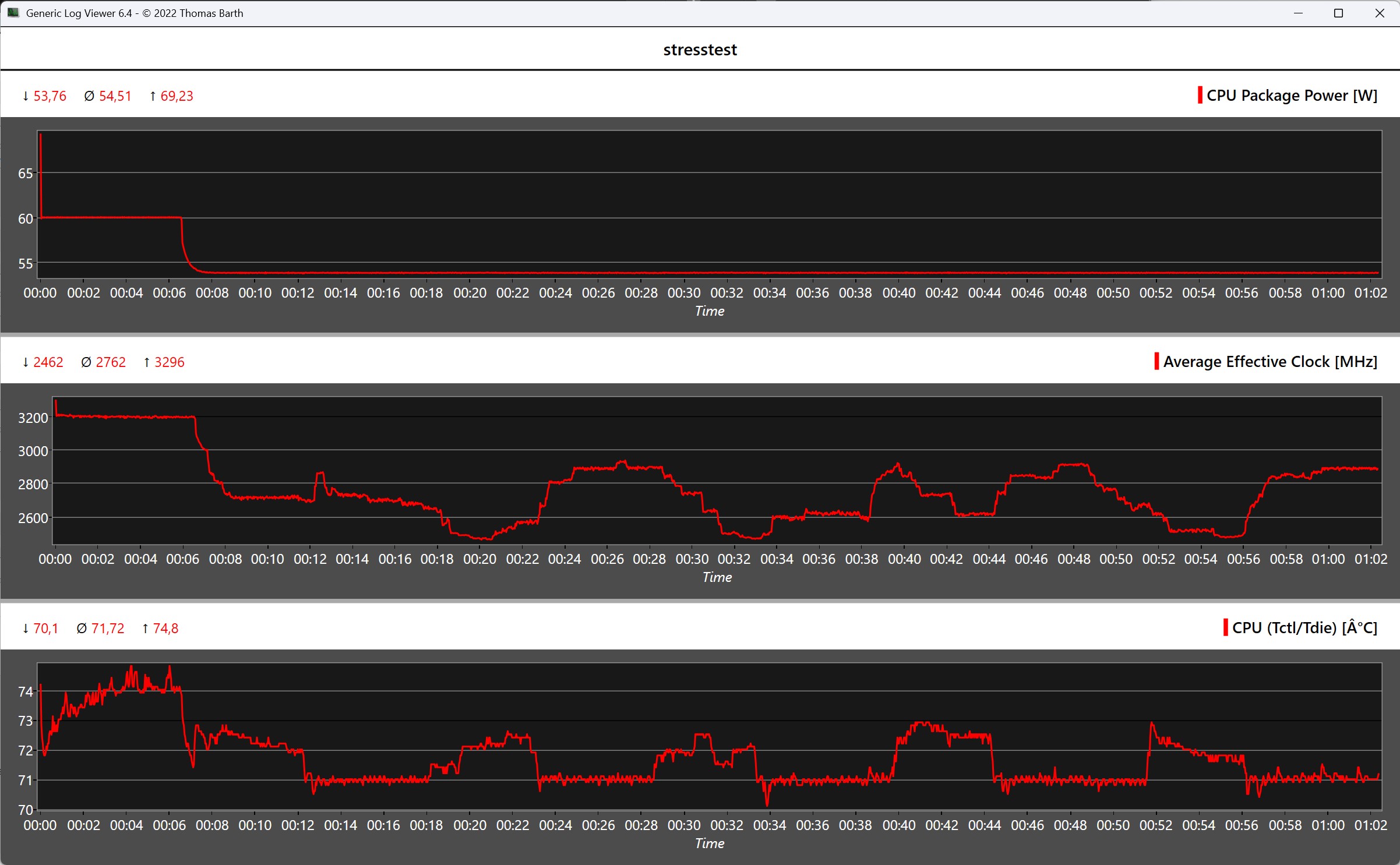Image resolution: width=1400 pixels, height=865 pixels.
Task: Click the 00:30 tick on power chart
Action: 684,293
